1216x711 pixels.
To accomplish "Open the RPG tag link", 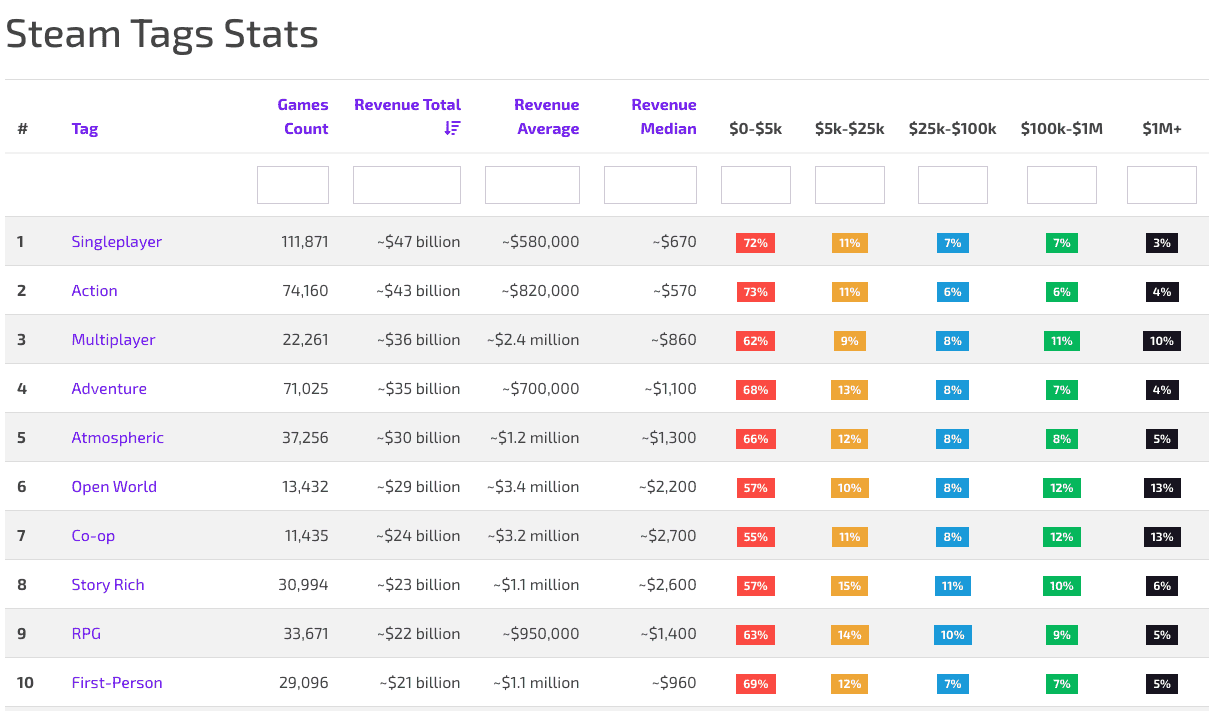I will 86,634.
